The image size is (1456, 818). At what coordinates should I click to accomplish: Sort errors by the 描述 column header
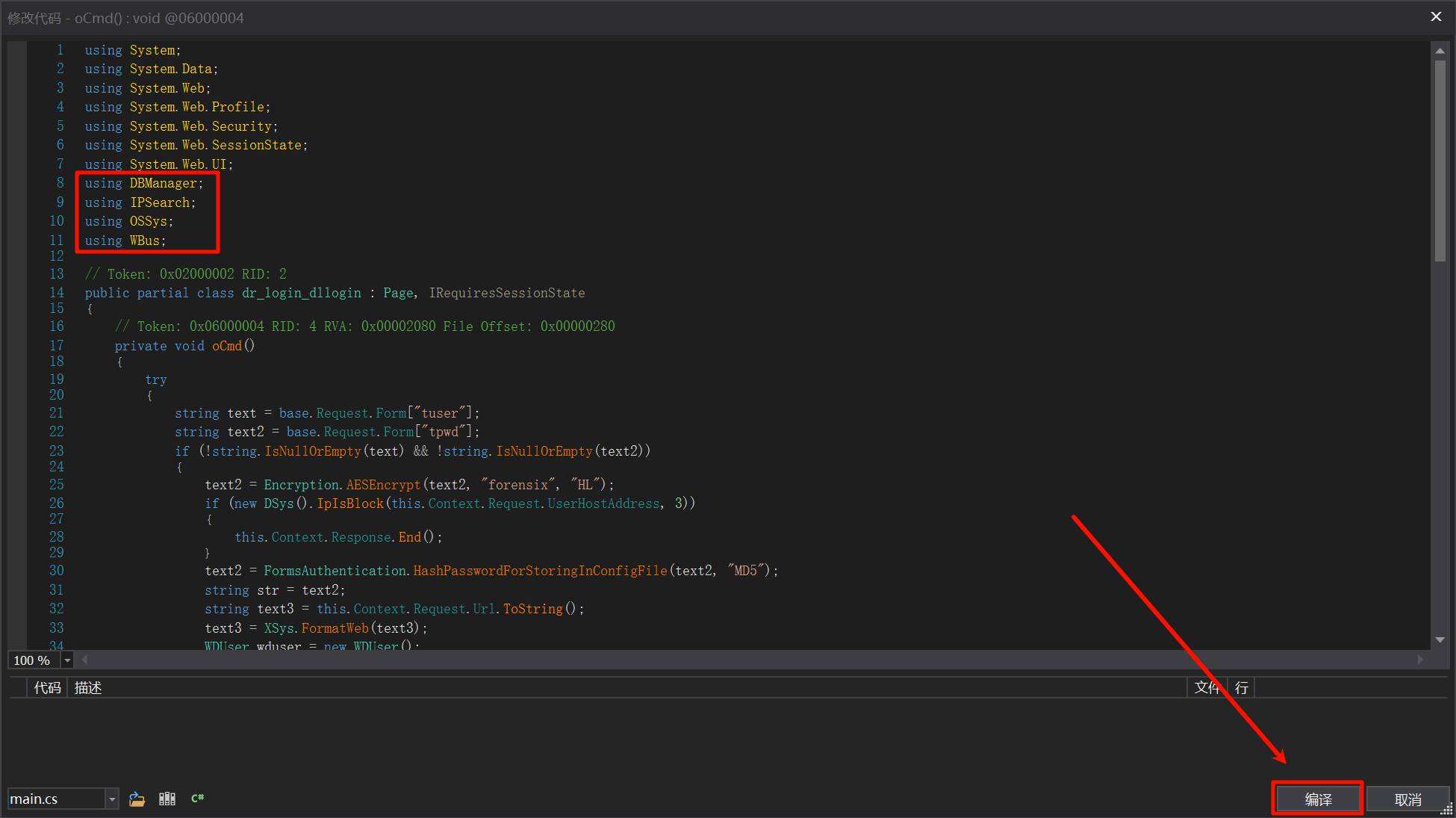point(88,687)
